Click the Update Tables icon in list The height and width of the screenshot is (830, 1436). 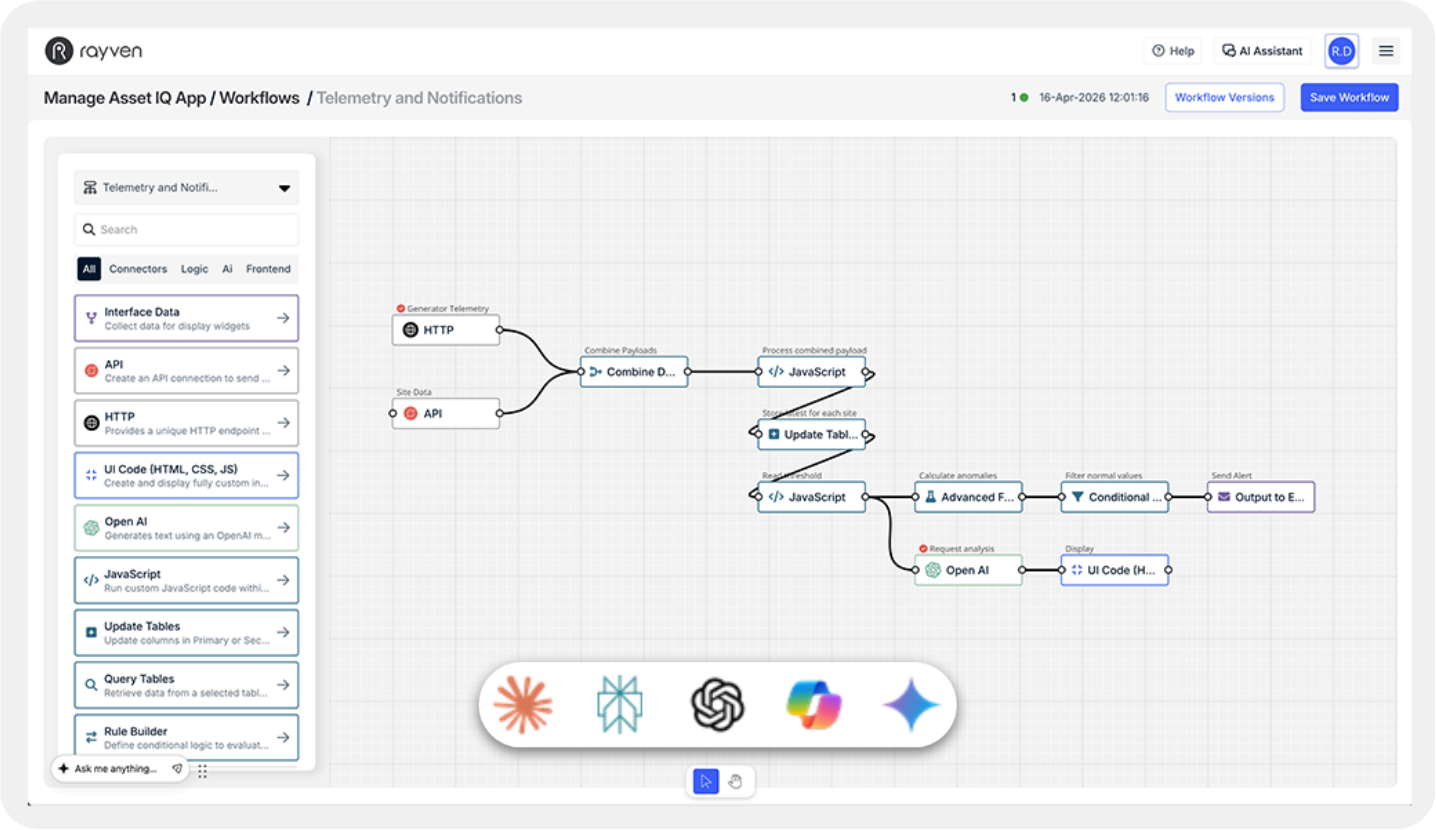click(91, 633)
